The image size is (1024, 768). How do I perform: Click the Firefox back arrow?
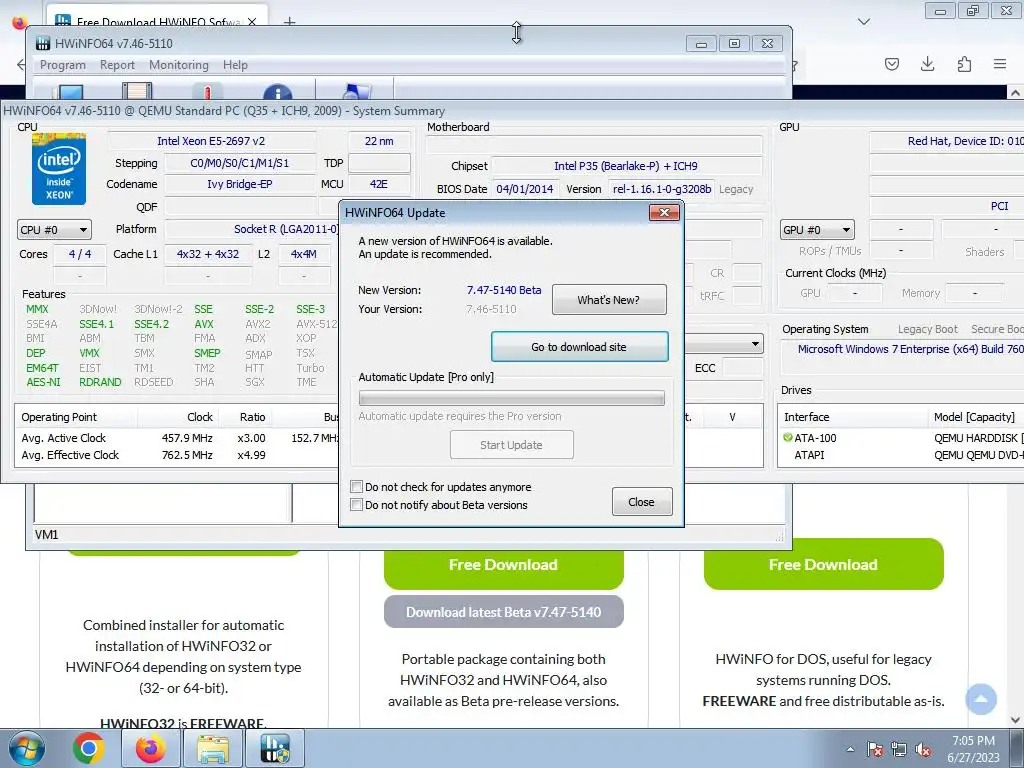(x=21, y=64)
